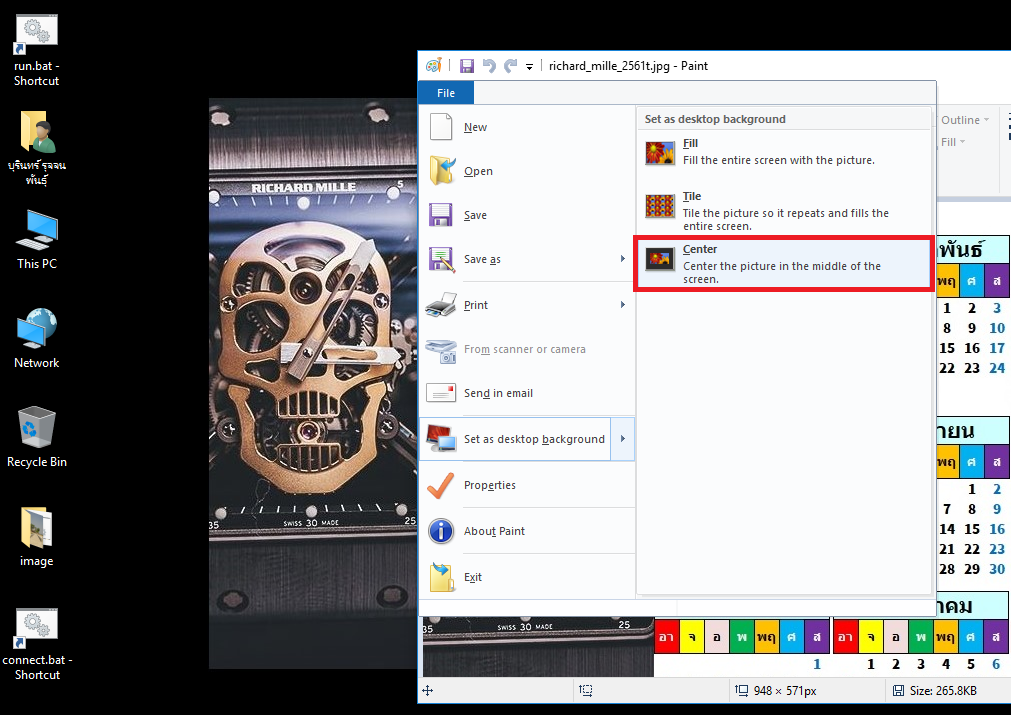
Task: Expand Set as desktop background submenu arrow
Action: coord(623,439)
